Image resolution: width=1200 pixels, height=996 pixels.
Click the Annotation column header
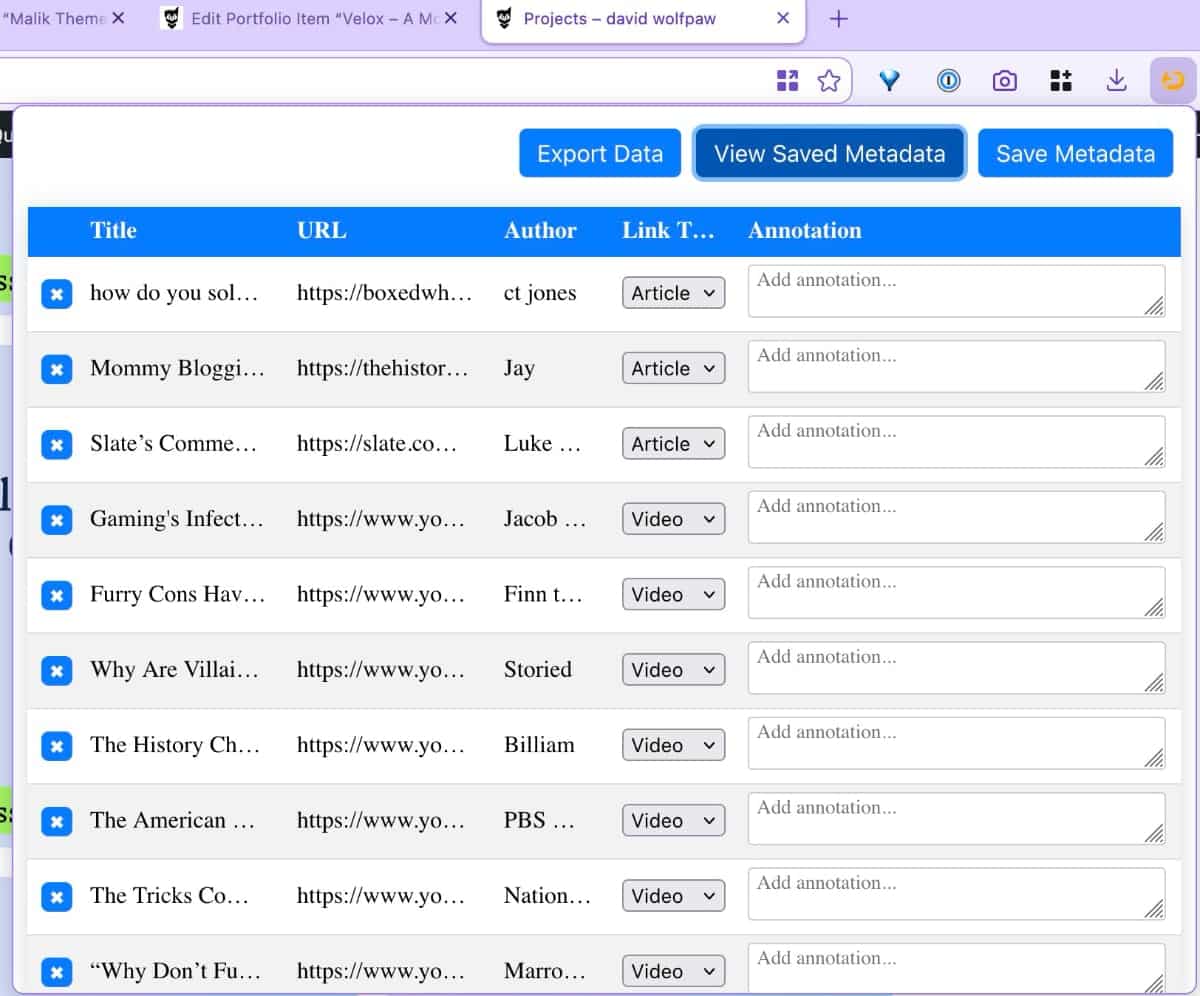coord(805,230)
